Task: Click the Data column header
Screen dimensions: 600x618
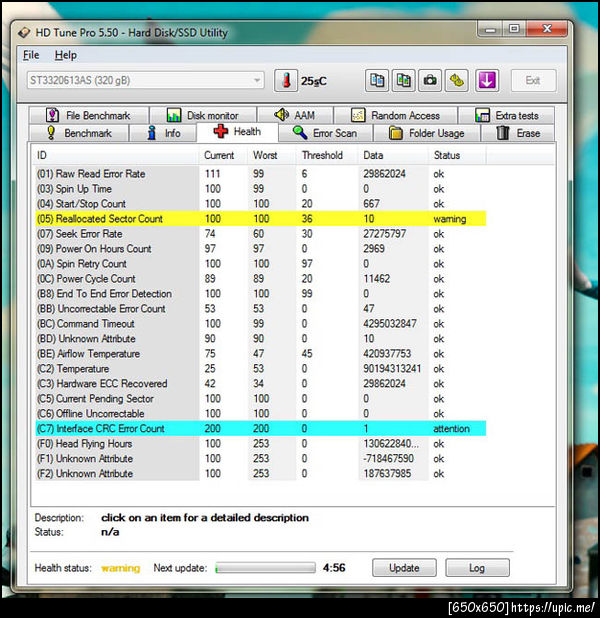Action: tap(393, 155)
